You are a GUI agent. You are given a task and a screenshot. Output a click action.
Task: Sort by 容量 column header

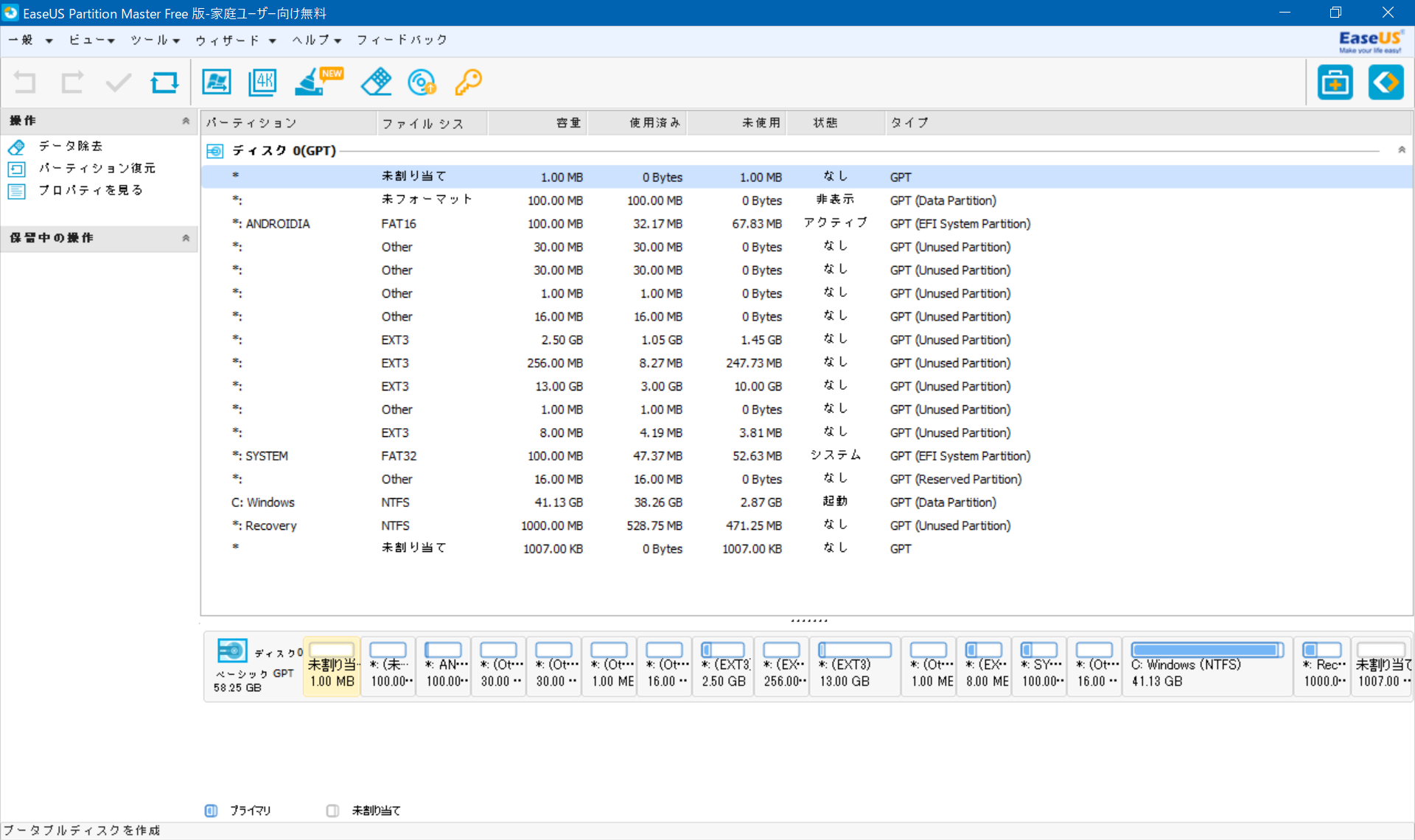[537, 123]
